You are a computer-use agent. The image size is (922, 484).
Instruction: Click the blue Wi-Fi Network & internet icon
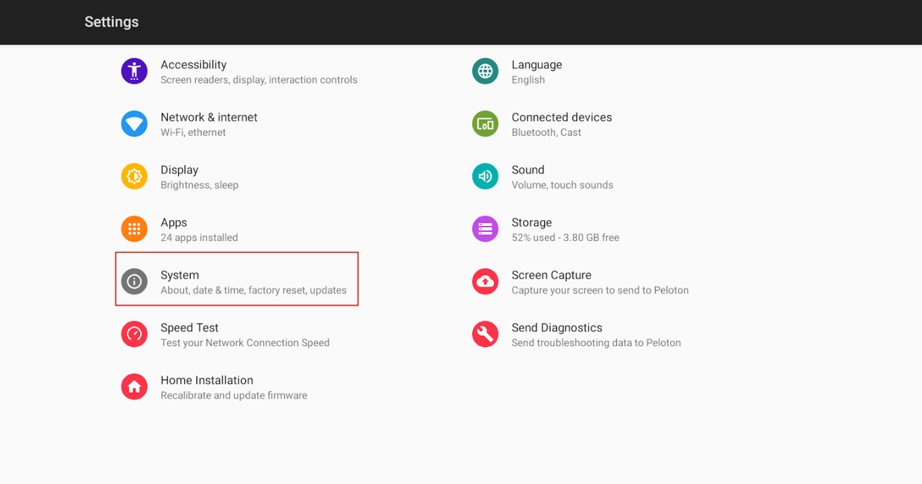coord(134,124)
